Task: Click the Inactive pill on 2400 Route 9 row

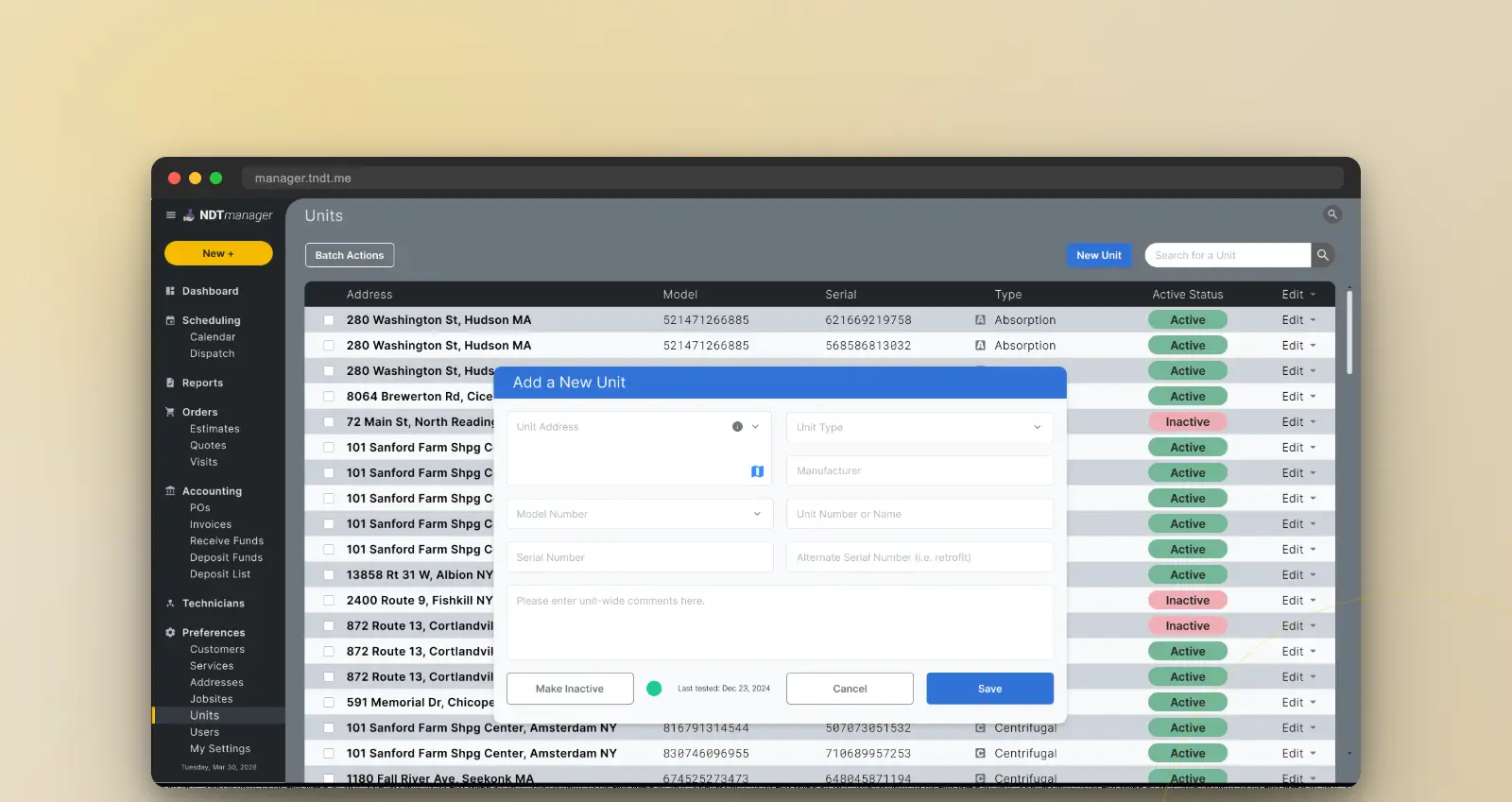Action: tap(1188, 601)
